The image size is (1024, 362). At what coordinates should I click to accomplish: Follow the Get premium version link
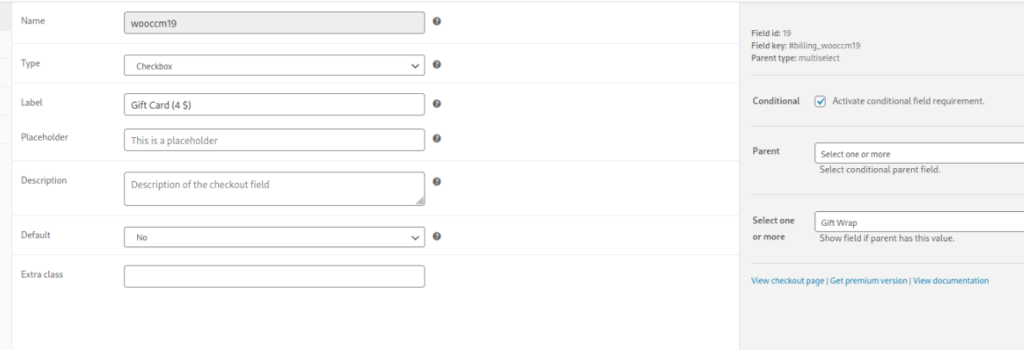pos(869,281)
